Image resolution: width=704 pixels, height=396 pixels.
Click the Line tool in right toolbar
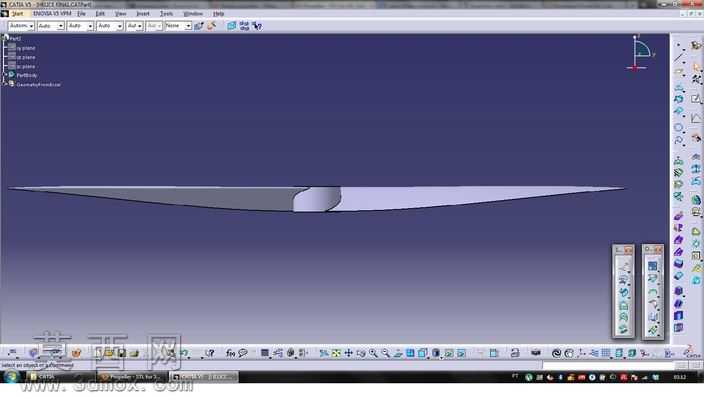678,58
